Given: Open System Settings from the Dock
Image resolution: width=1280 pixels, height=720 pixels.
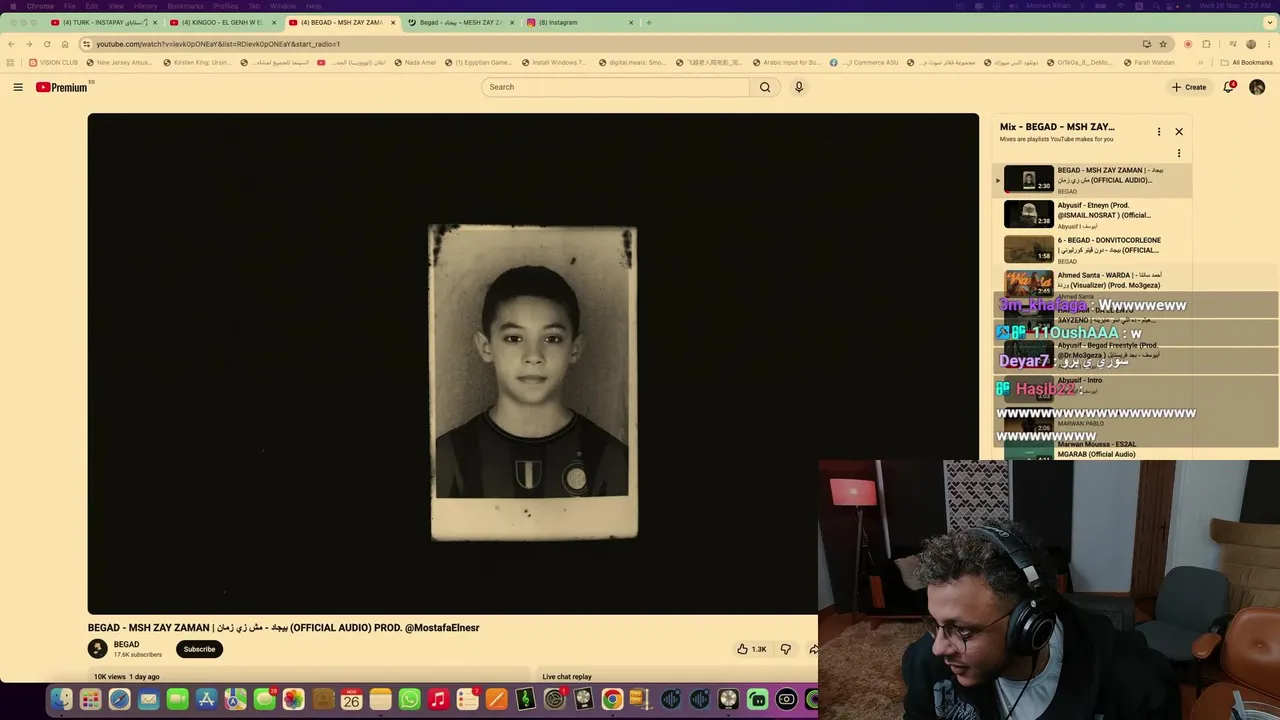Looking at the screenshot, I should coord(554,700).
